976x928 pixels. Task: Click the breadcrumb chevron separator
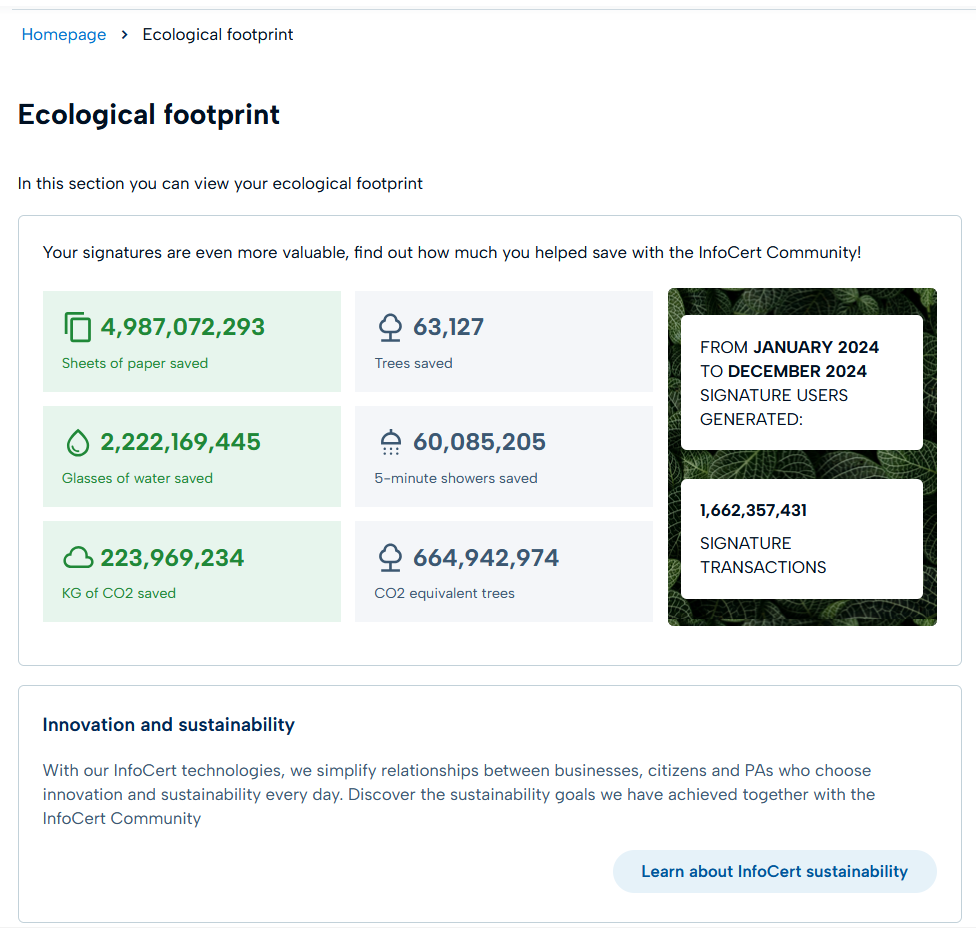[124, 34]
